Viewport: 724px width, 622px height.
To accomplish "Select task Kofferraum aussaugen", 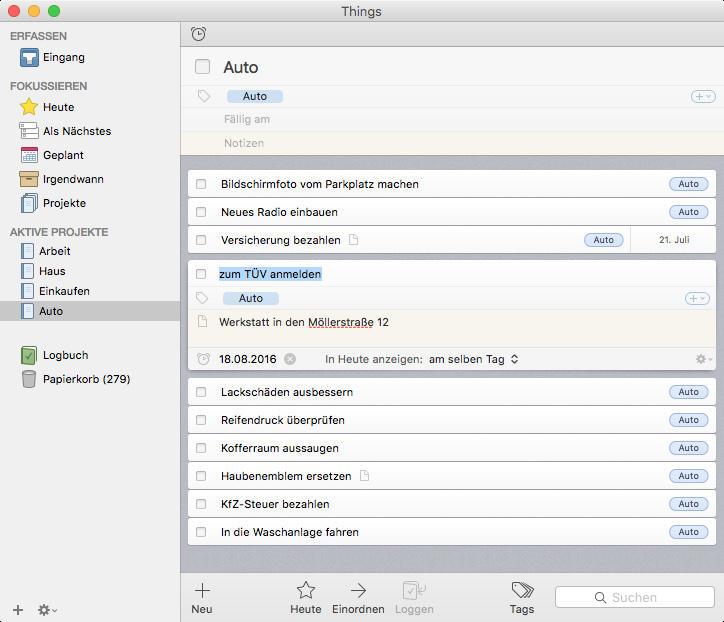I will click(452, 448).
